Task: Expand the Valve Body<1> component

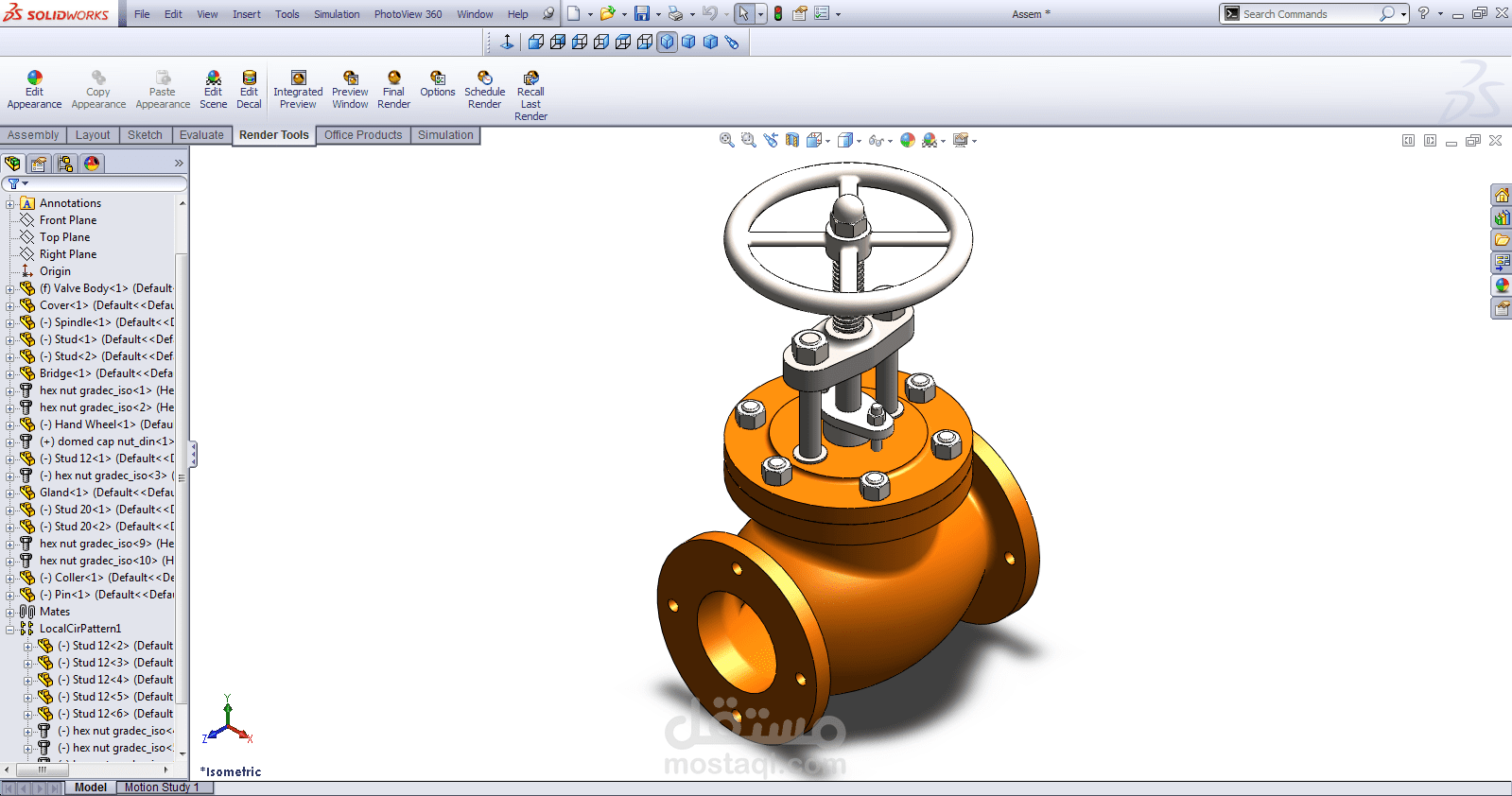Action: coord(9,288)
